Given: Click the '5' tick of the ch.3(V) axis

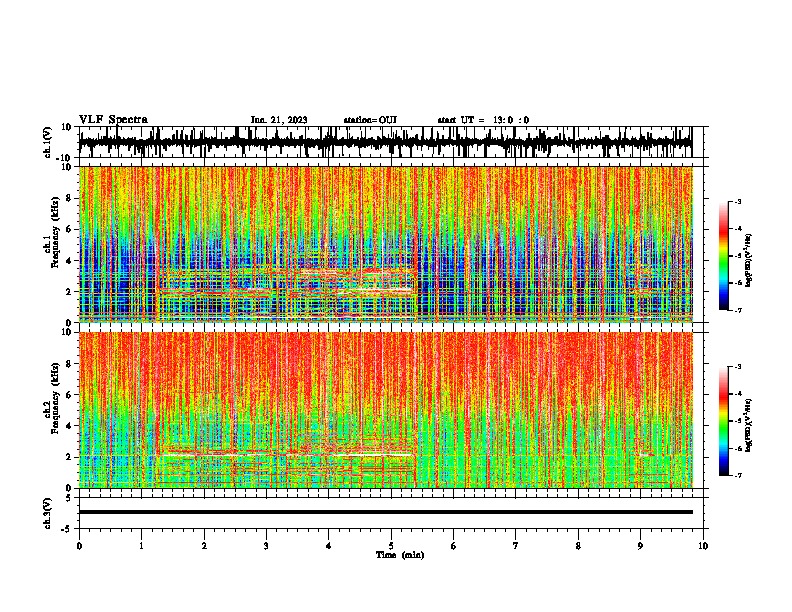Looking at the screenshot, I should pos(70,498).
